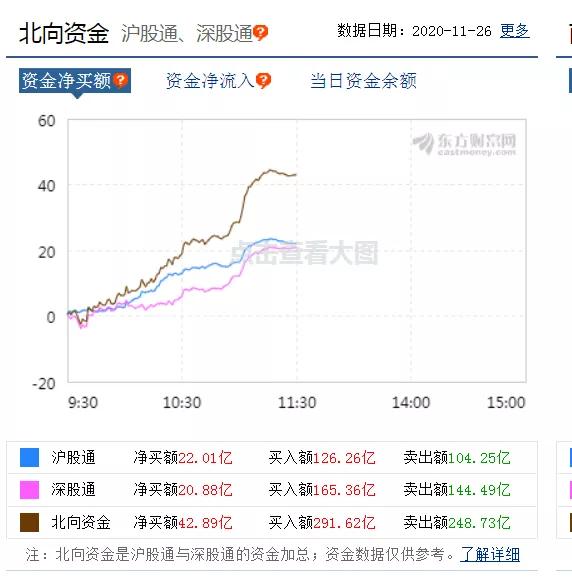Click 北向资金 买入额 291.62亿 value

tap(344, 523)
